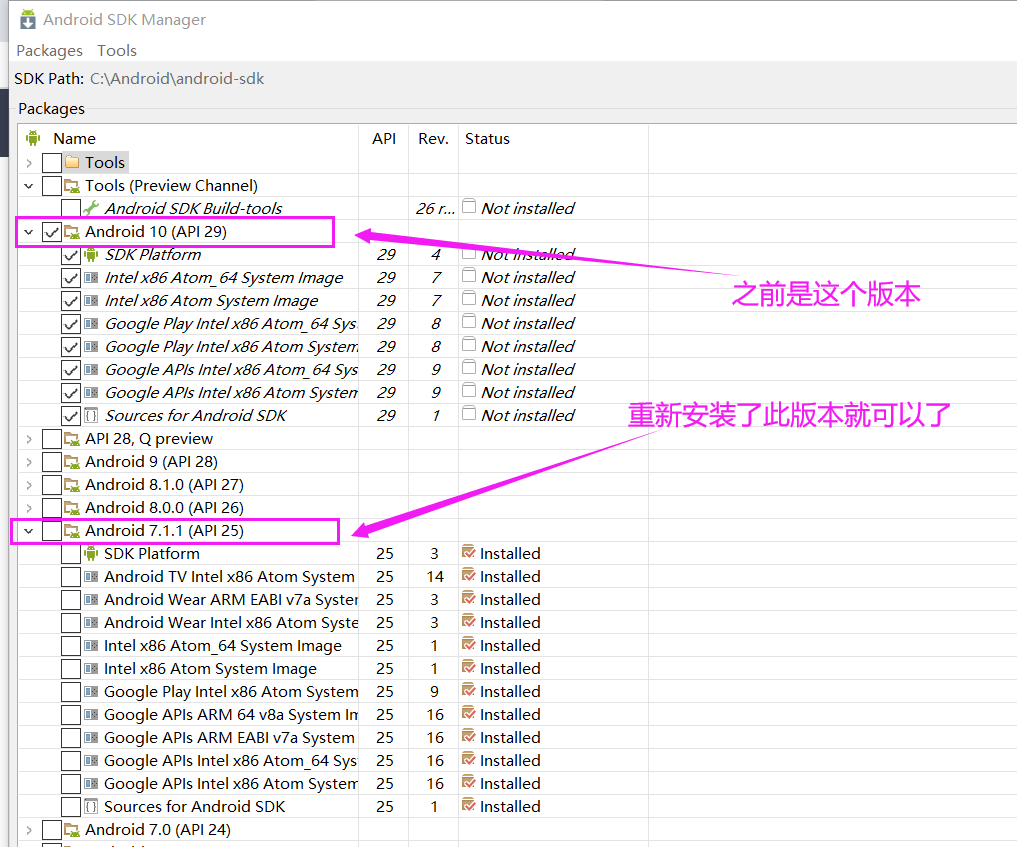Click Android TV Intel x86 system image icon

click(x=91, y=577)
